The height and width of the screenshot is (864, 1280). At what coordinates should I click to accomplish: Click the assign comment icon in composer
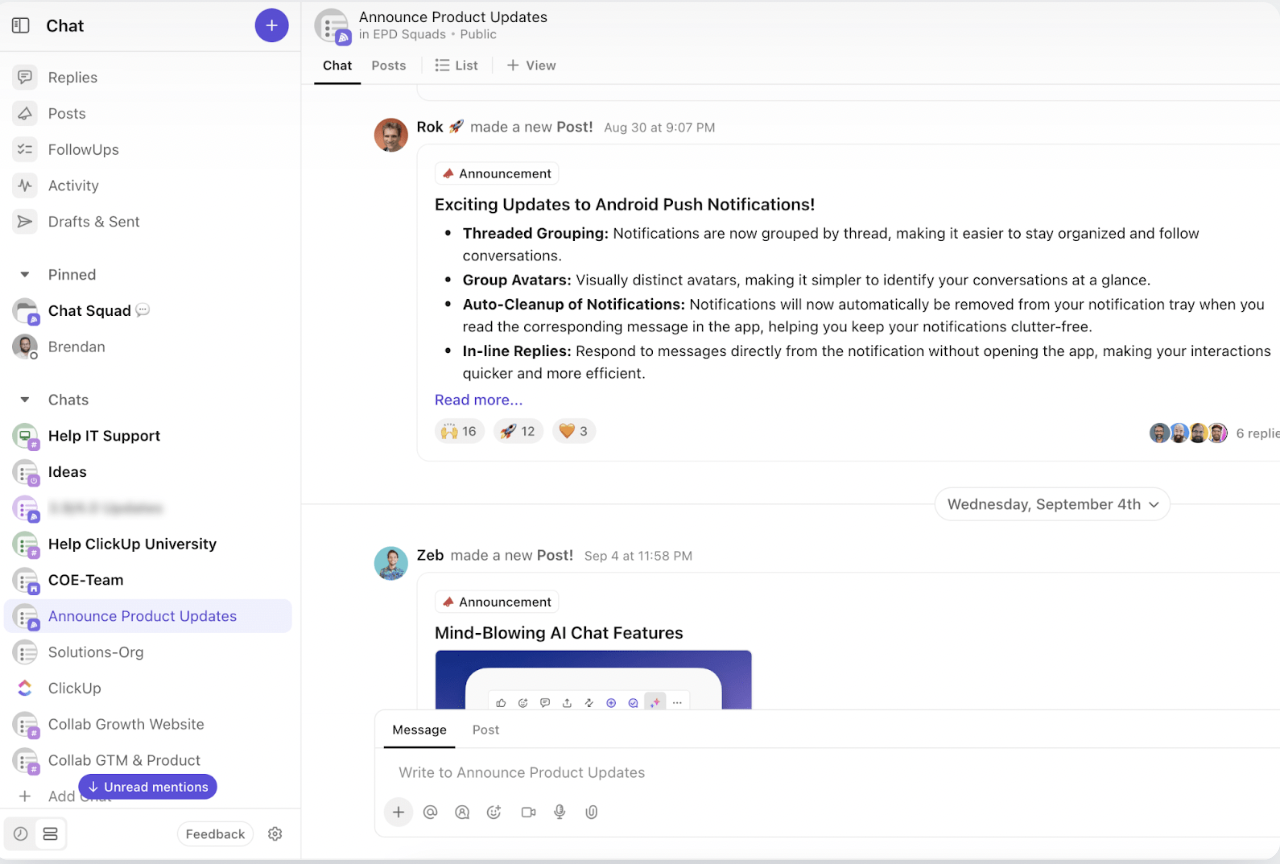click(462, 812)
